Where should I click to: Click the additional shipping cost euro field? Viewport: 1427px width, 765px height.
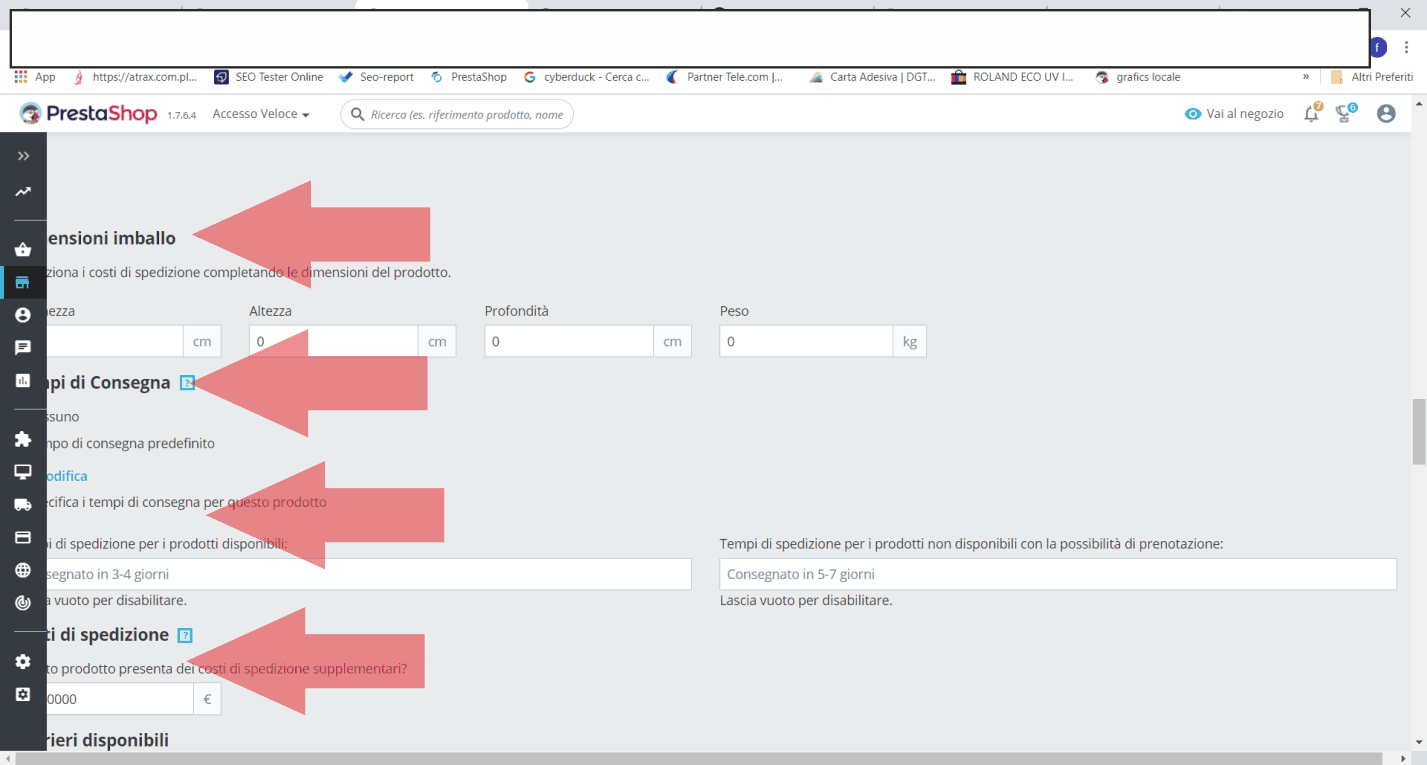click(118, 699)
